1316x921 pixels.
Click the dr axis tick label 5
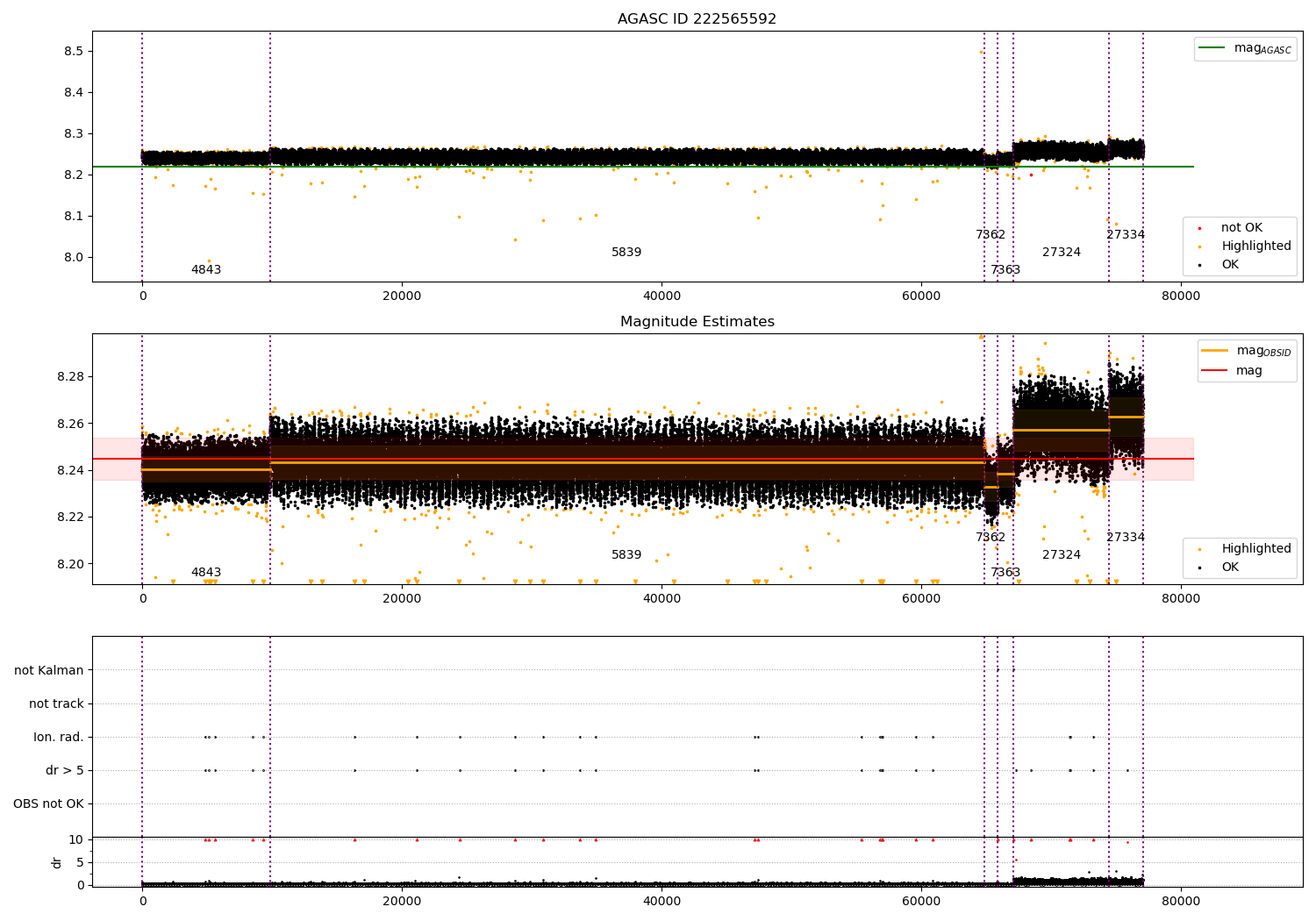point(80,862)
